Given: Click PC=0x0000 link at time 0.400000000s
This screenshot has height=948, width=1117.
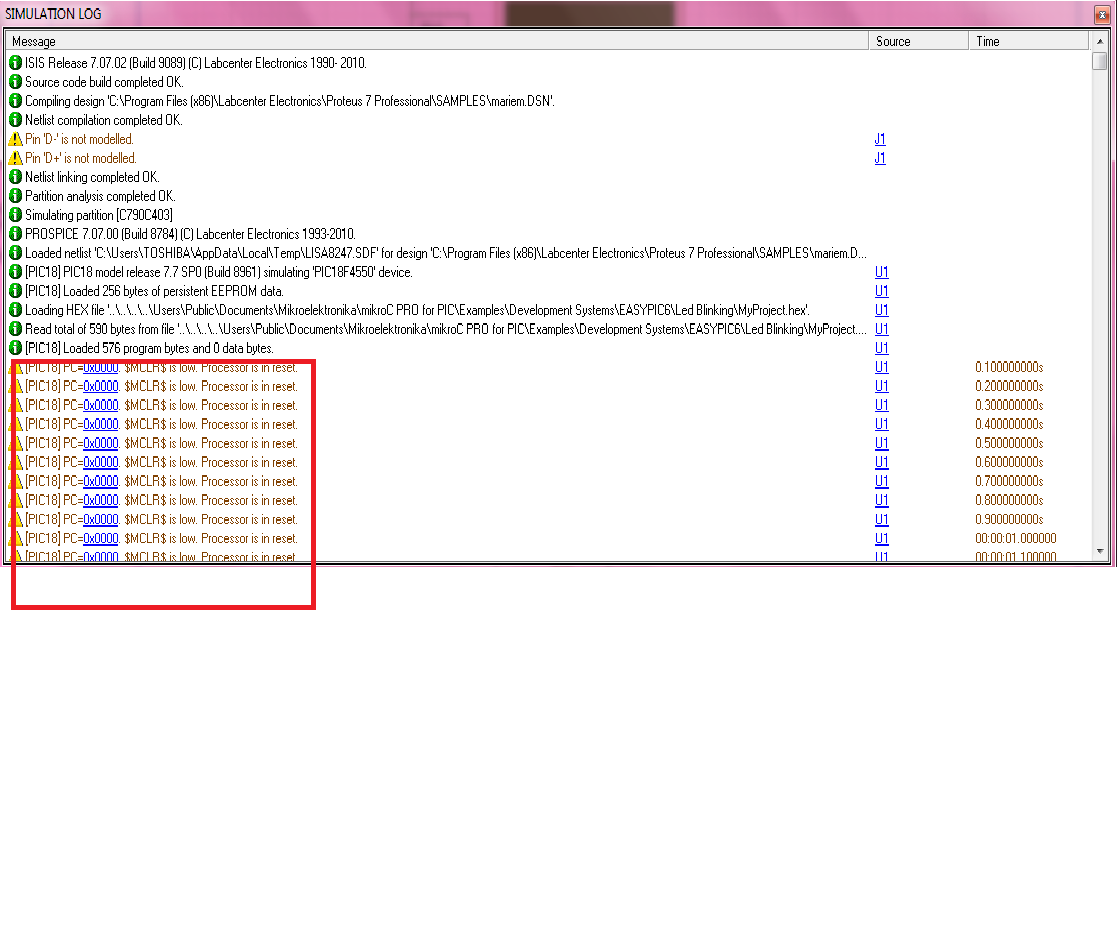Looking at the screenshot, I should (x=100, y=424).
